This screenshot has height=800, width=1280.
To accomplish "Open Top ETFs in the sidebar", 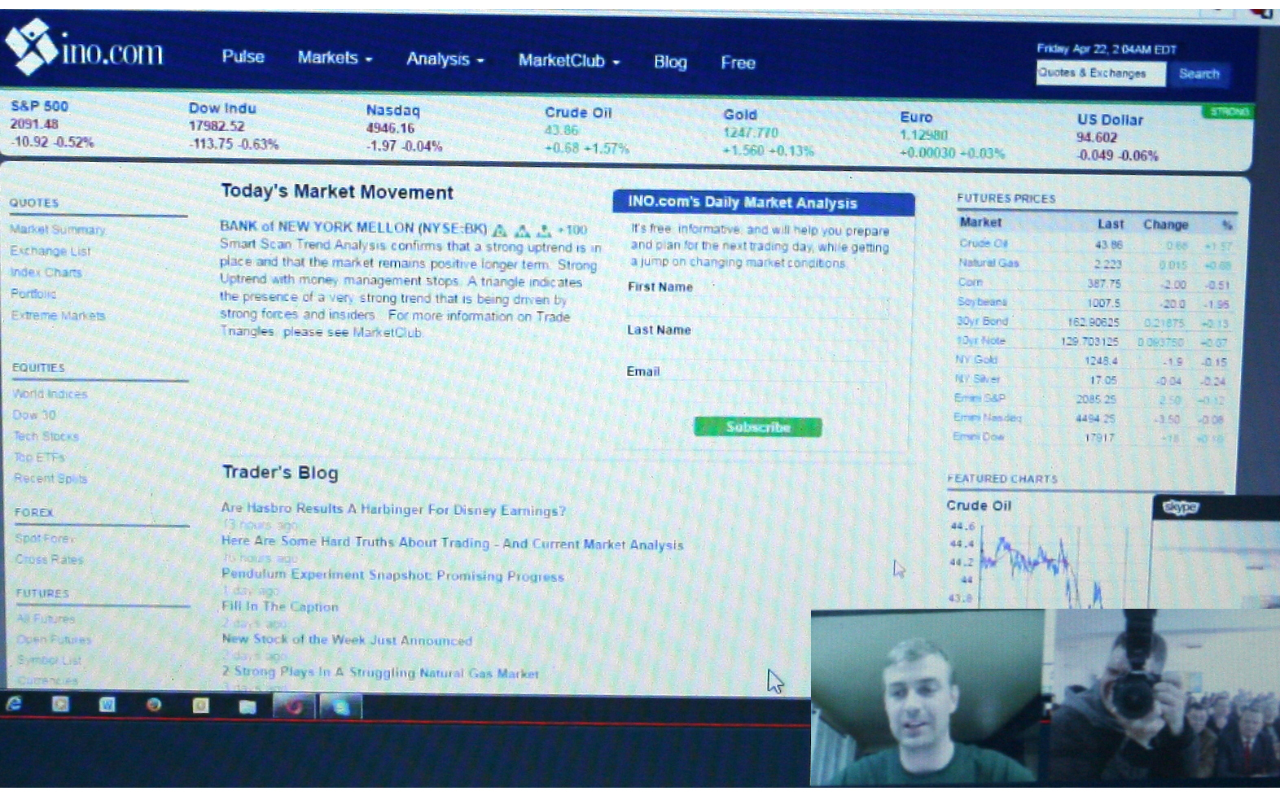I will (39, 457).
